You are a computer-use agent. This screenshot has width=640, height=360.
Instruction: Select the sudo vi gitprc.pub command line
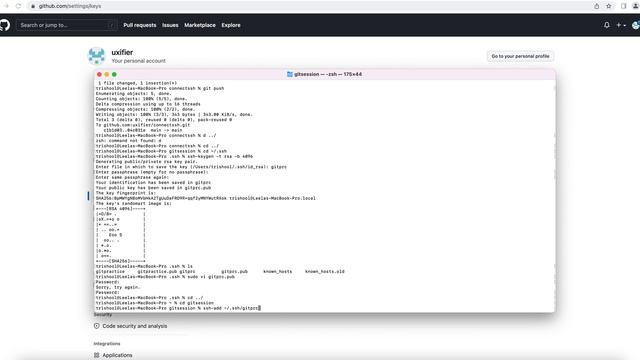click(165, 277)
